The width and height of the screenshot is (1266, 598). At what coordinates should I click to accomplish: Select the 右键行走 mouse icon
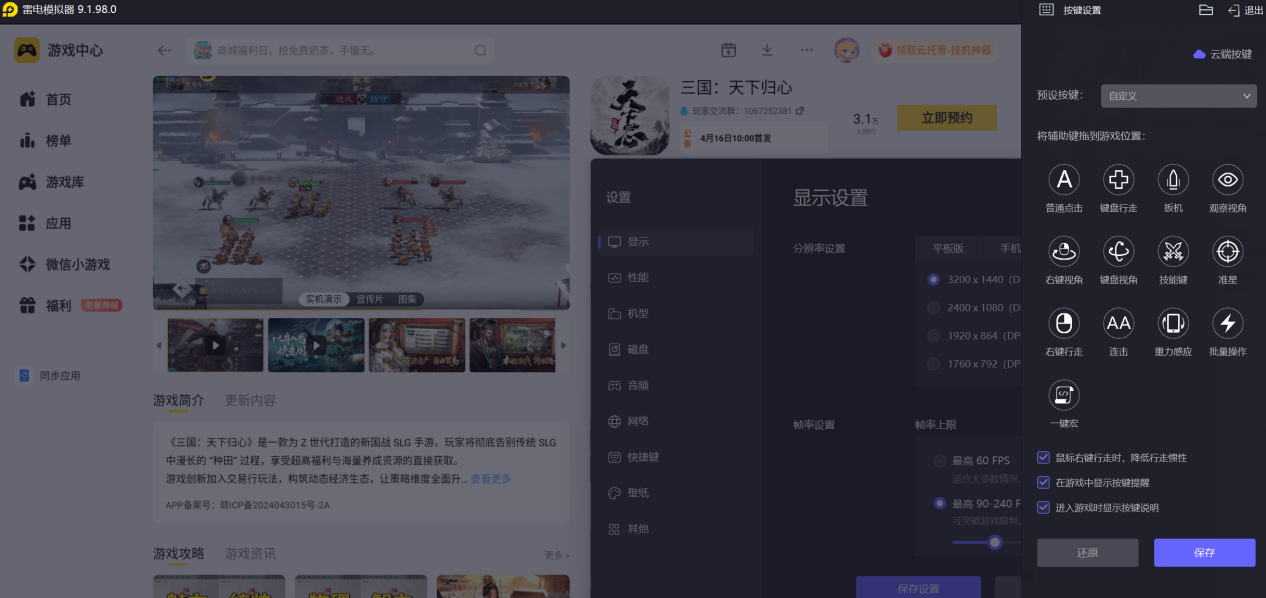[x=1064, y=323]
